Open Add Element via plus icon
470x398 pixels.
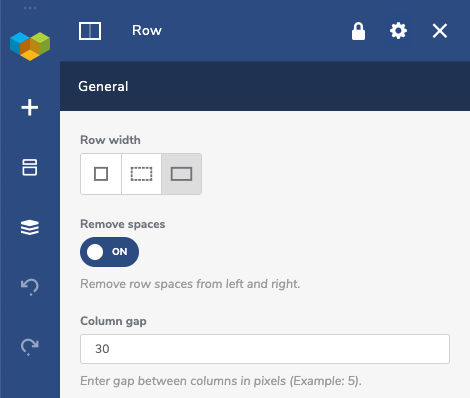[x=30, y=108]
